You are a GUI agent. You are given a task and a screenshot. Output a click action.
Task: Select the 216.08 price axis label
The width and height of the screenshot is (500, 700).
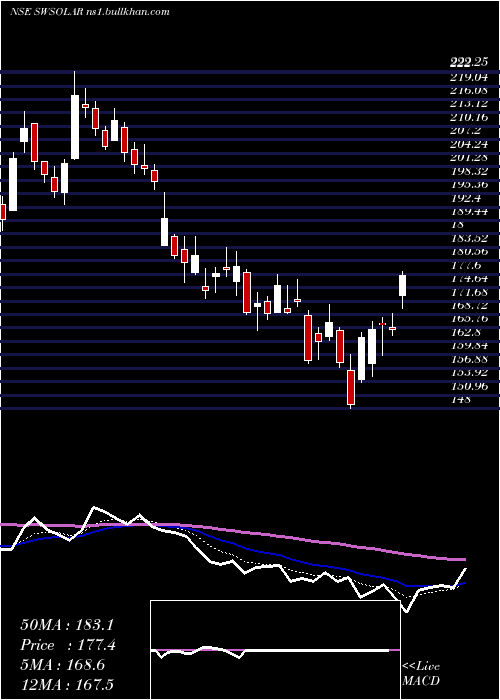(468, 91)
